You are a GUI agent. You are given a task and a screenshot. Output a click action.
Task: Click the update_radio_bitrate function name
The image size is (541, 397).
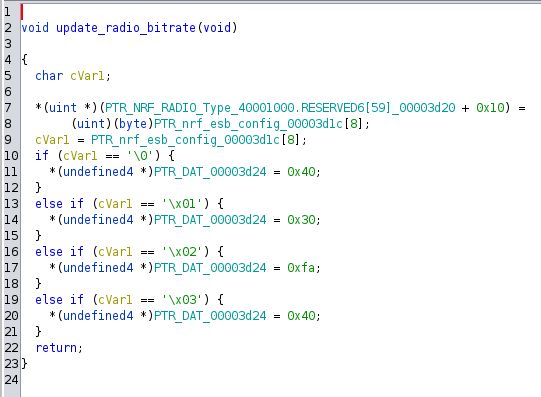point(126,28)
